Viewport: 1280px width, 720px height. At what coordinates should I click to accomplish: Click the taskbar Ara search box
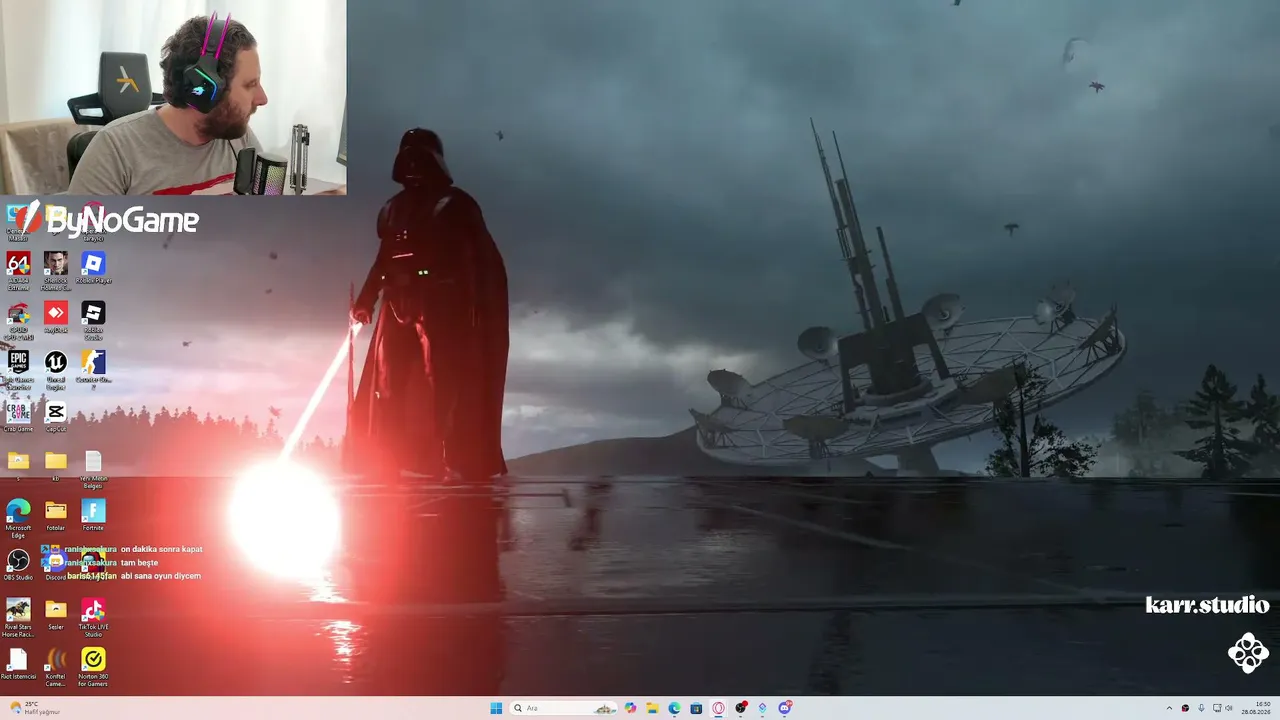(x=564, y=708)
